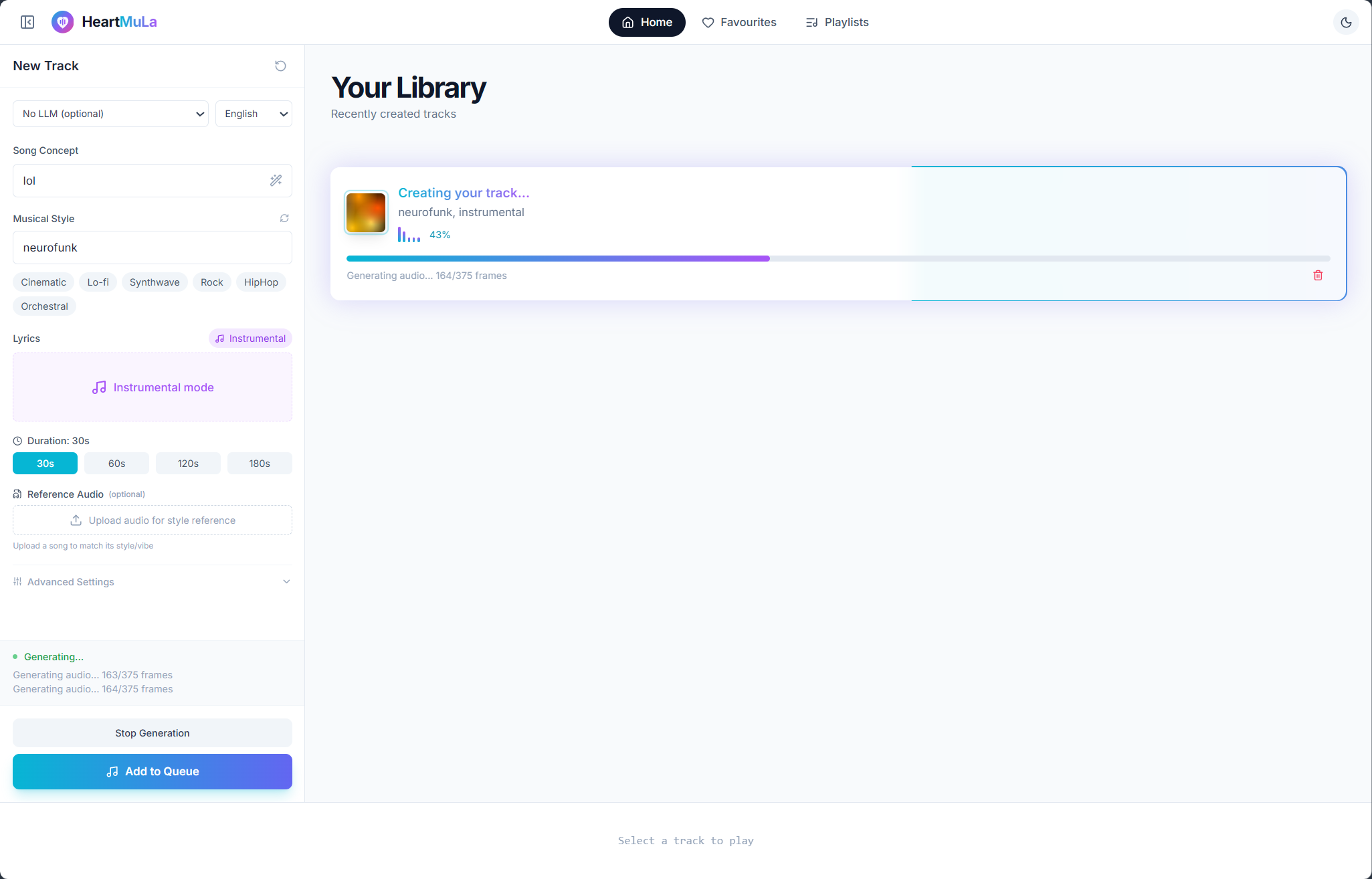Select the 180s duration option

pos(260,464)
